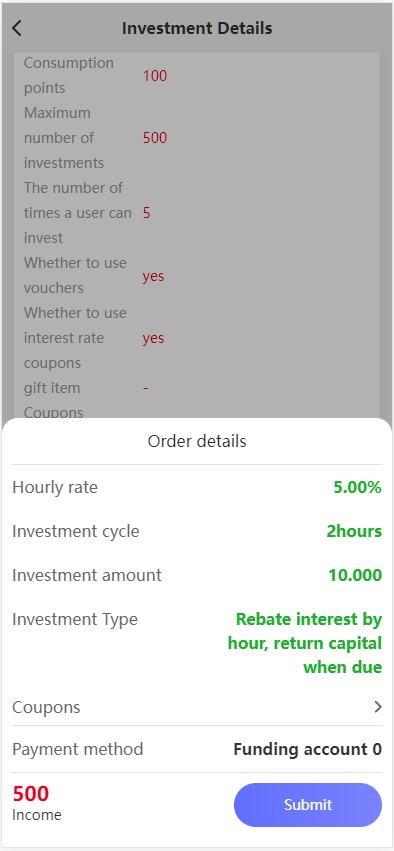Tap the rebate interest Investment Type text
Viewport: 394px width, 851px height.
[x=305, y=643]
